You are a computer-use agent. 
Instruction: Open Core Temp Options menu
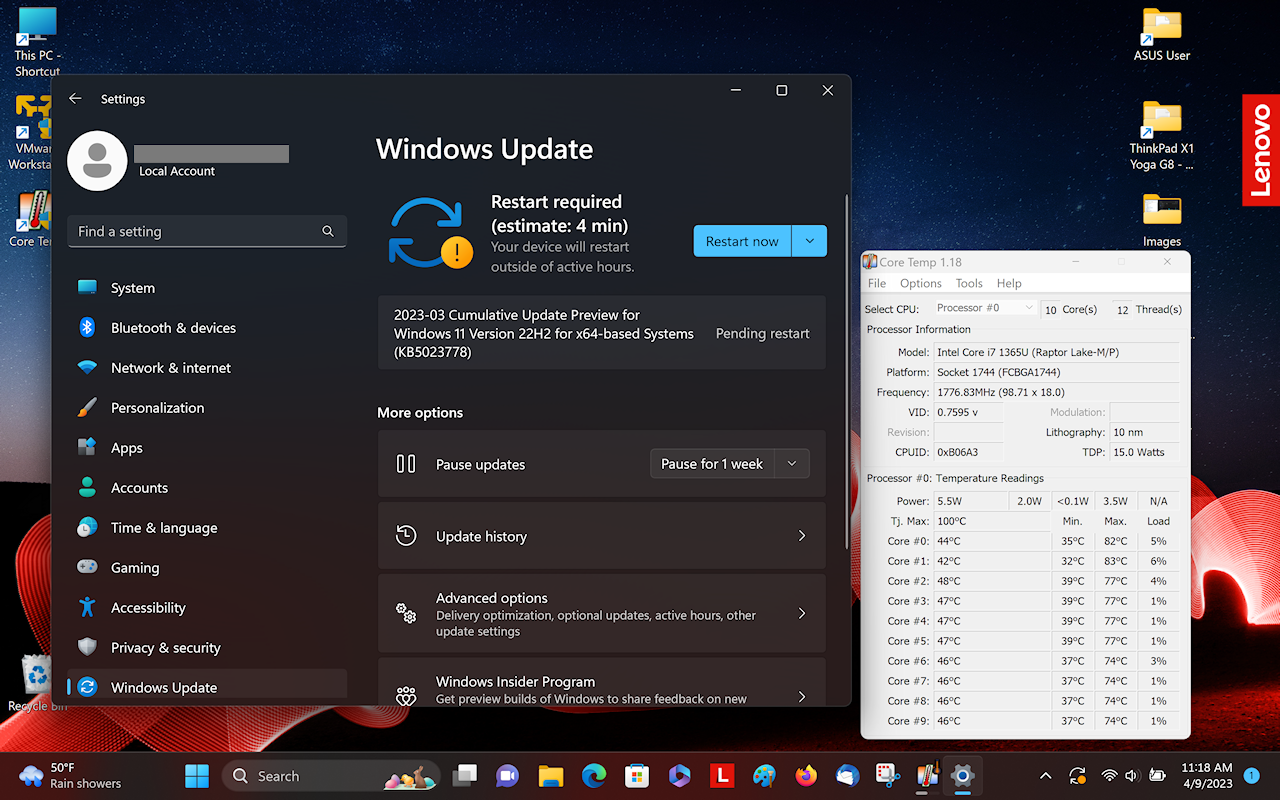[921, 283]
